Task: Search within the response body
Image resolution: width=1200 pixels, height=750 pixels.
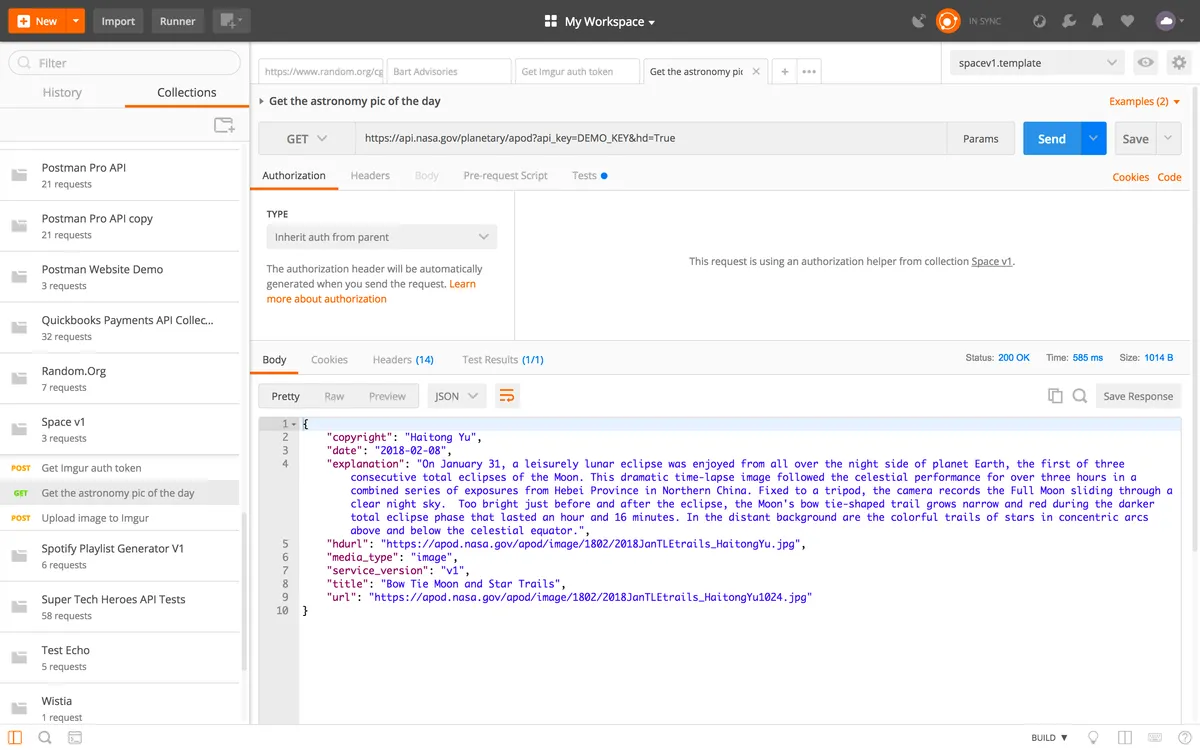Action: (1080, 396)
